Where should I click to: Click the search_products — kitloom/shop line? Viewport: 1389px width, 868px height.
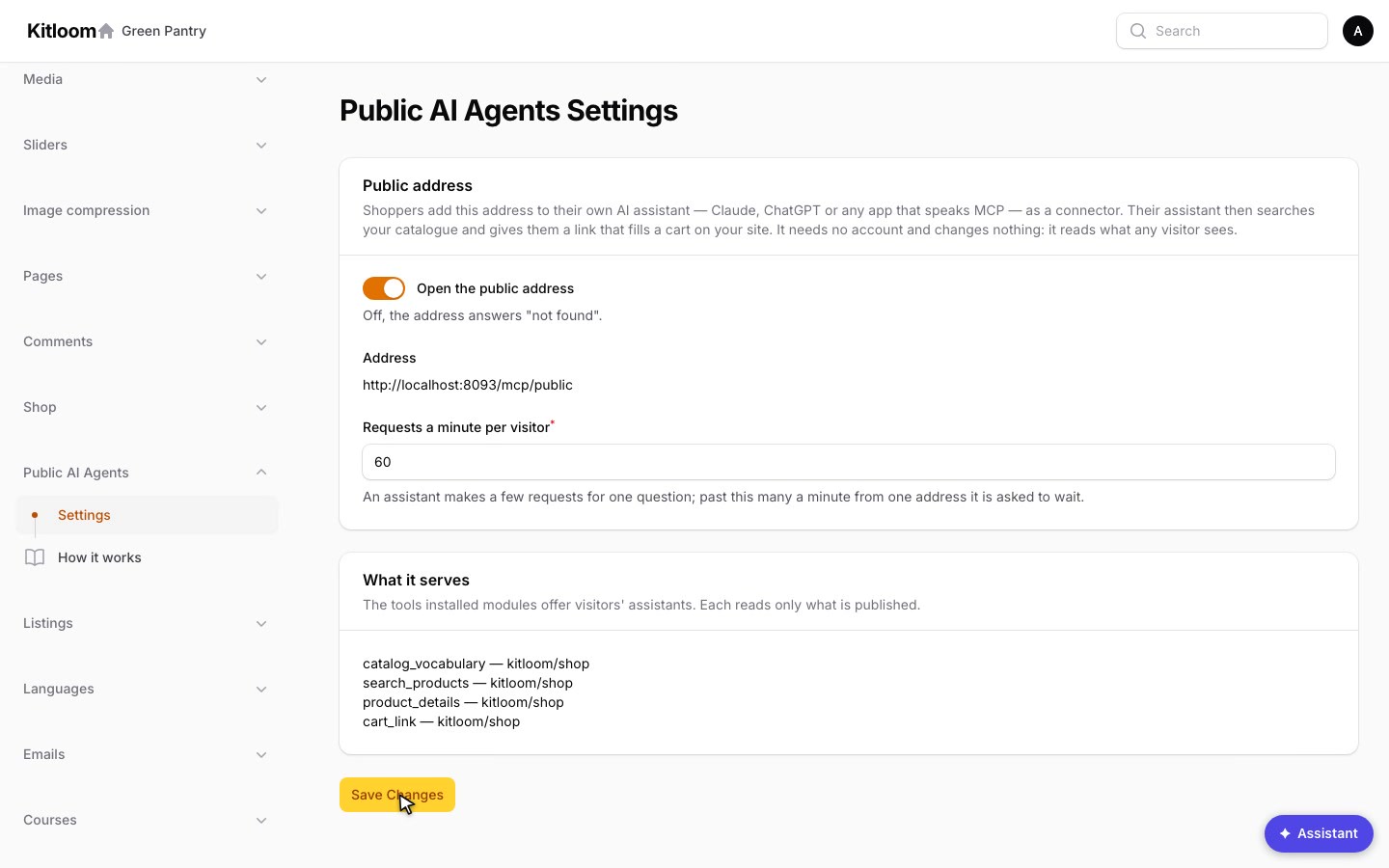coord(468,683)
